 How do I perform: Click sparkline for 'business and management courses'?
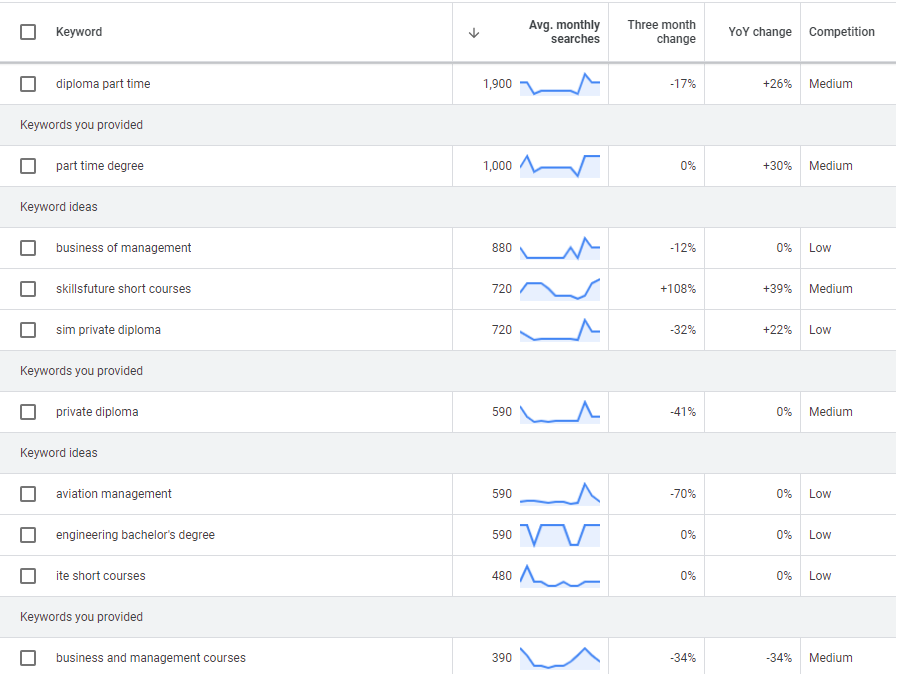[560, 657]
